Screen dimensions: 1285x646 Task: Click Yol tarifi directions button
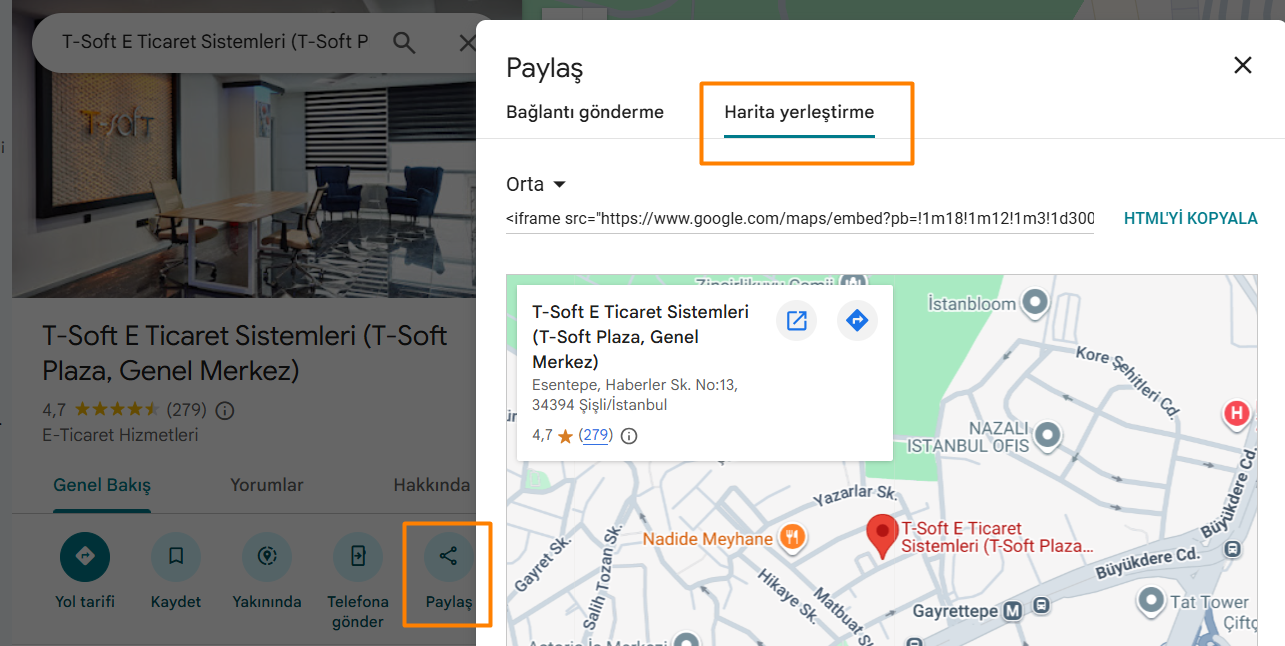coord(85,570)
